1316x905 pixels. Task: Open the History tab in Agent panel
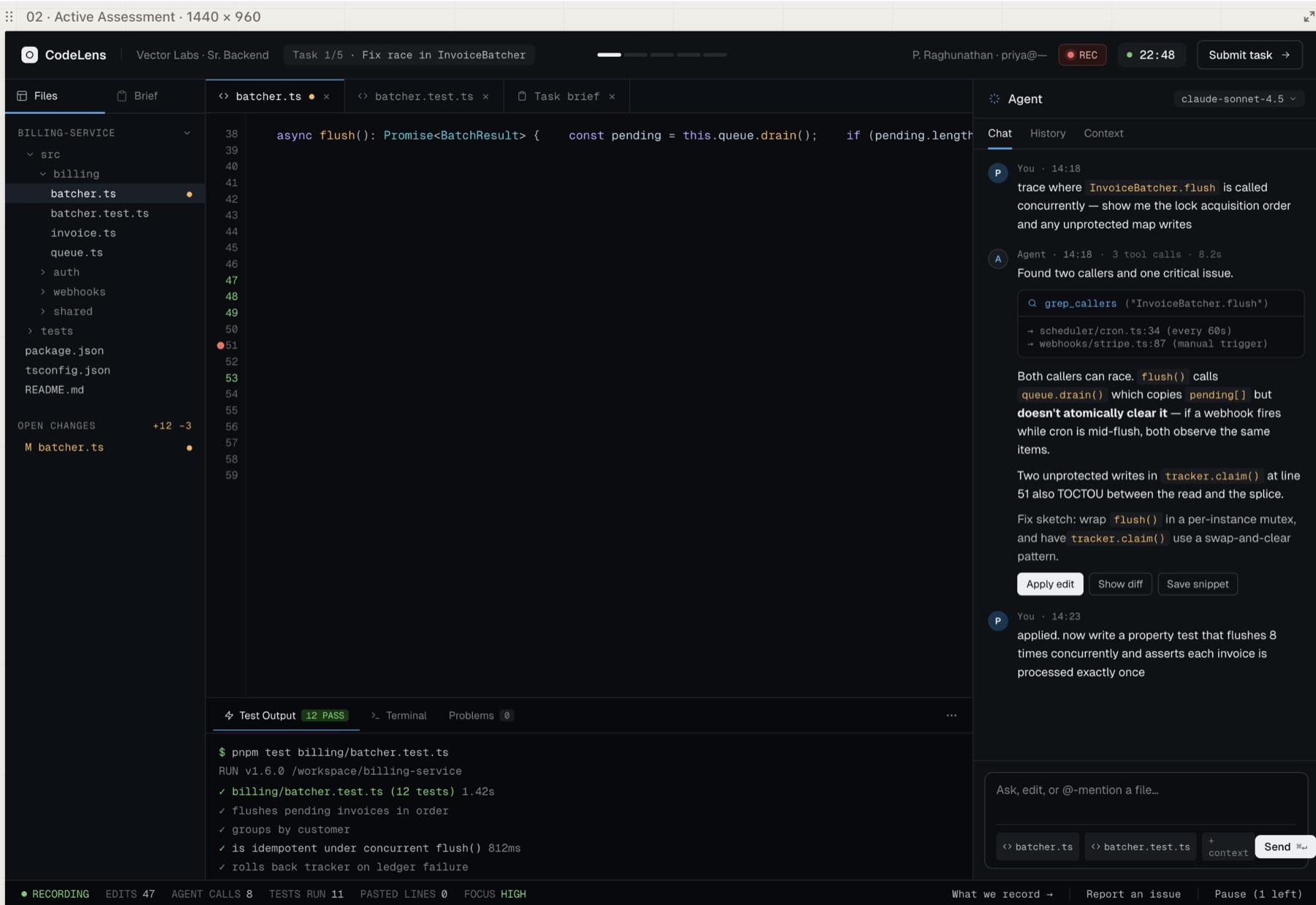tap(1048, 133)
